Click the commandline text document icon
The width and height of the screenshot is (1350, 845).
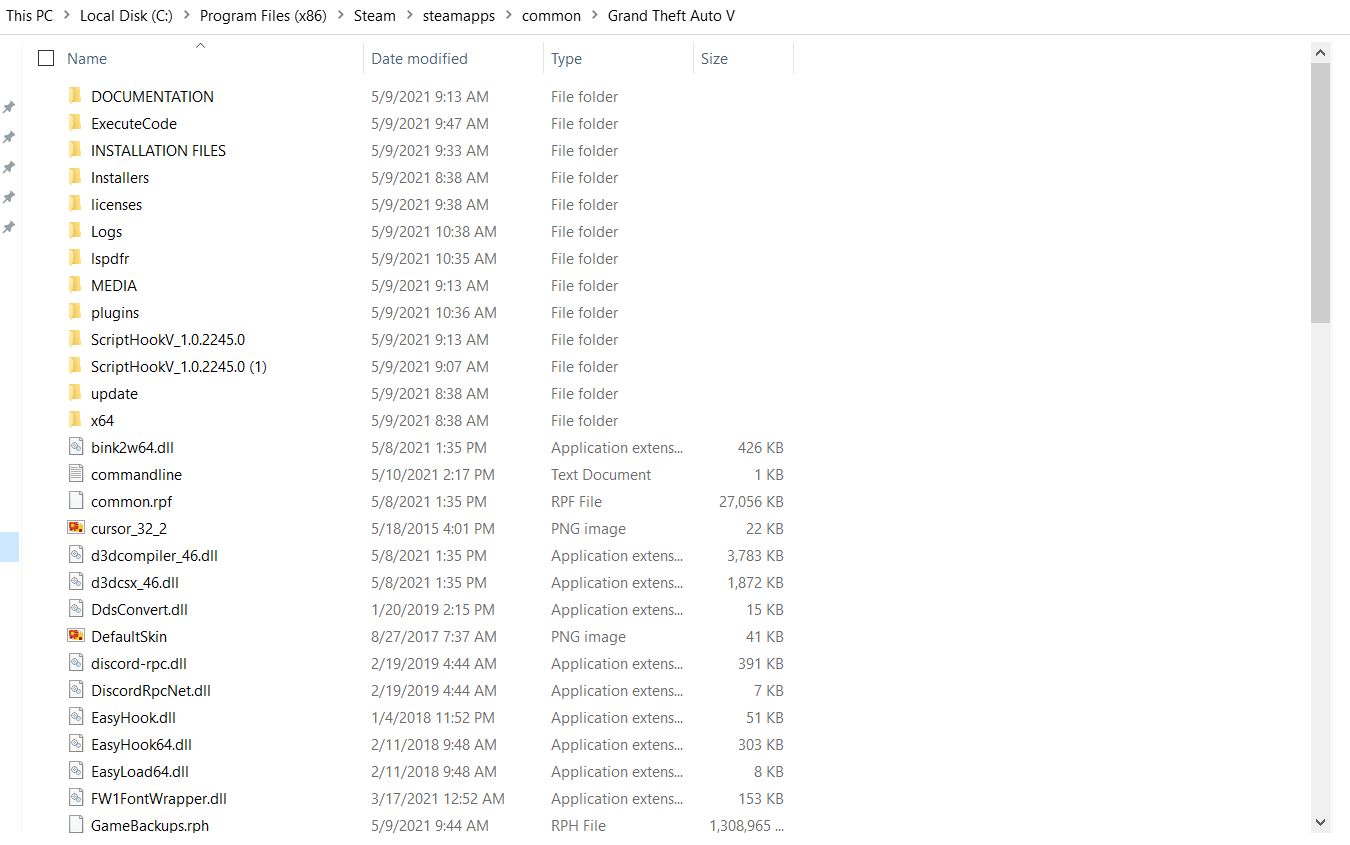[x=75, y=474]
